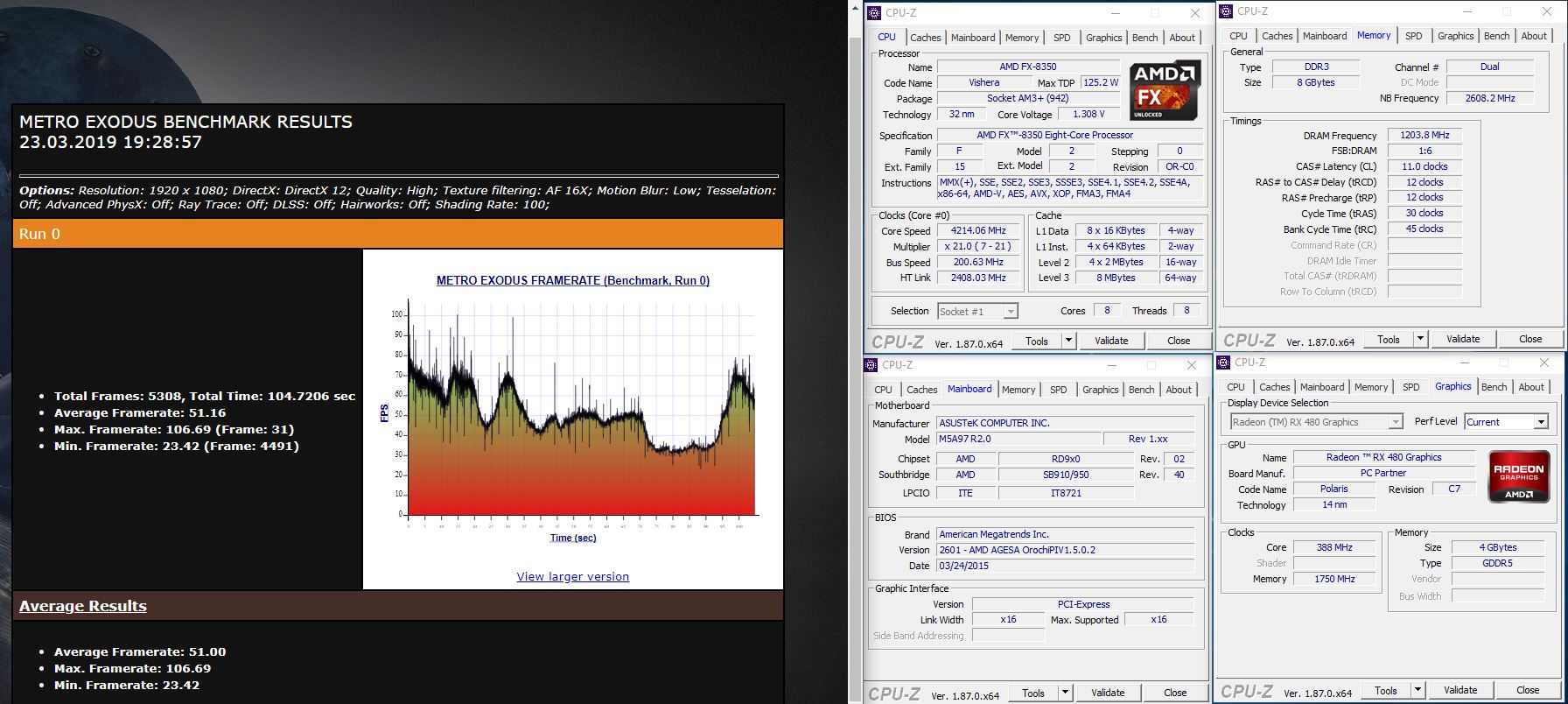Viewport: 1568px width, 704px height.
Task: Switch to Caches tab in the Memory window
Action: point(1277,36)
